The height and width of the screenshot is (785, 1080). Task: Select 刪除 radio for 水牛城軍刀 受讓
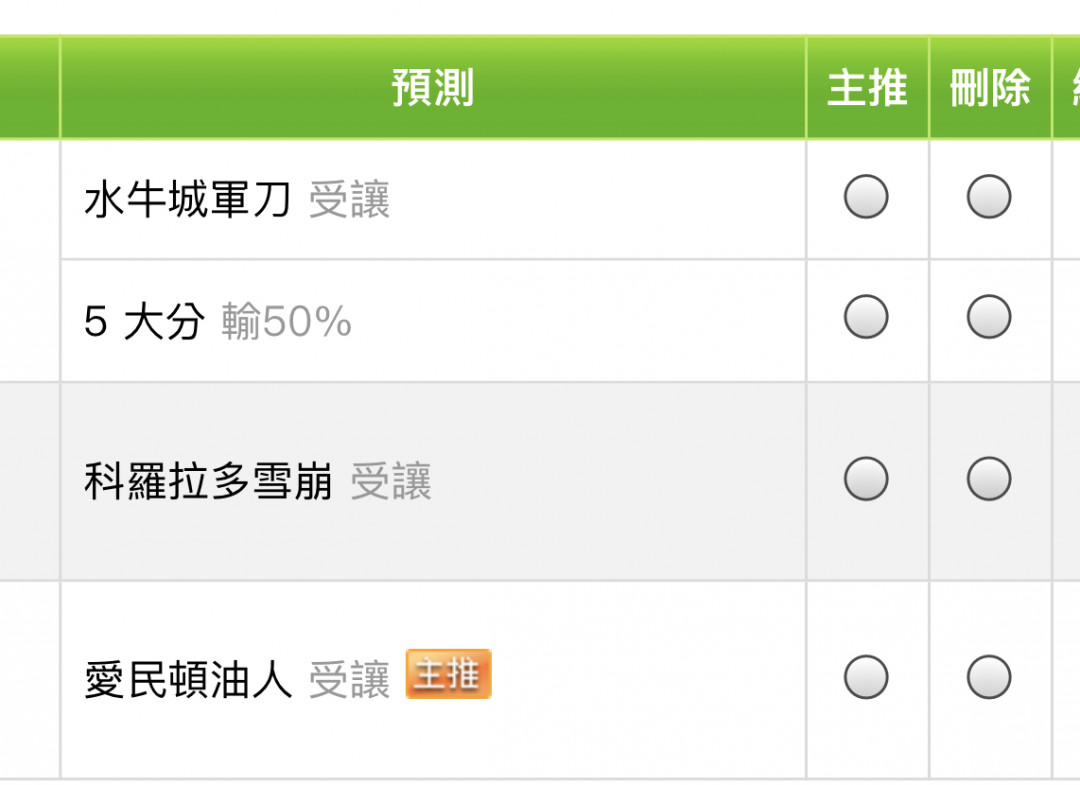[x=988, y=197]
